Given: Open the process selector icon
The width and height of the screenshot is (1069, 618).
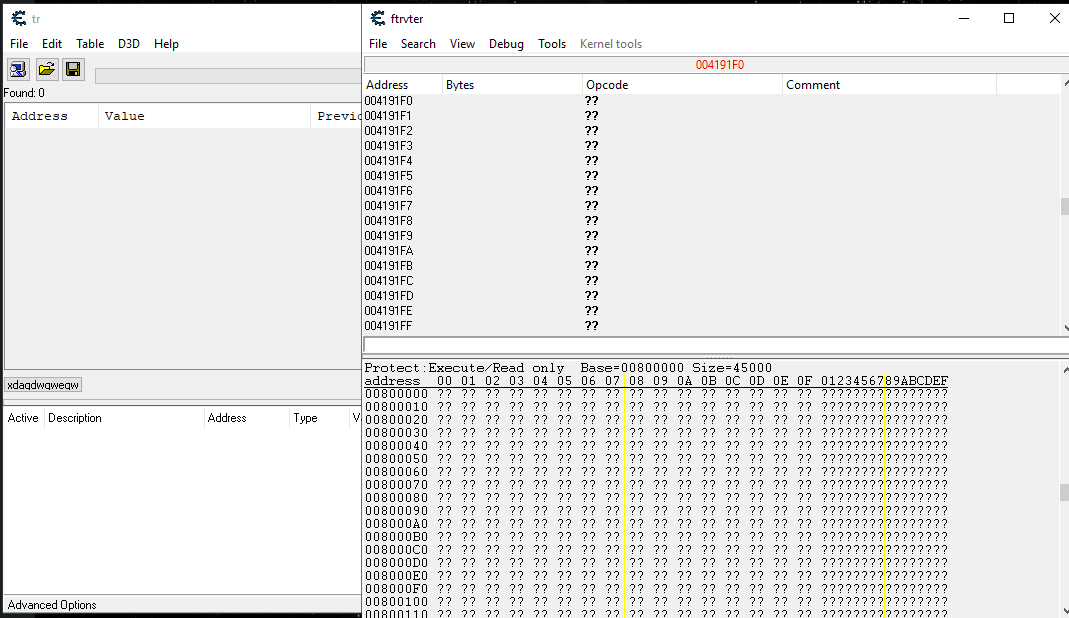Looking at the screenshot, I should (18, 70).
